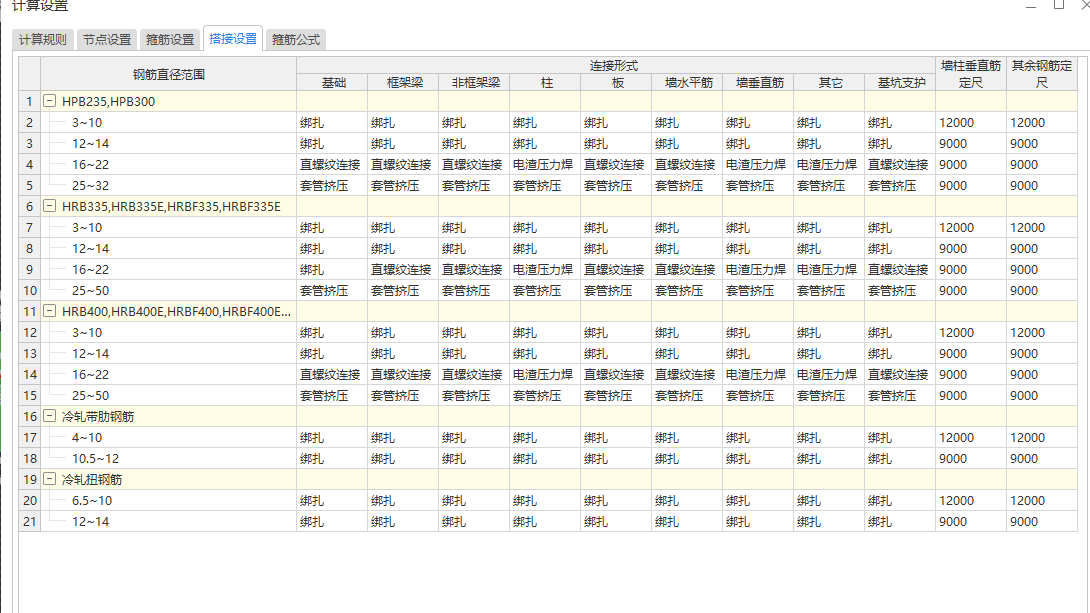Screen dimensions: 1090x613
Task: Open the 计算规则 tab
Action: [x=43, y=40]
